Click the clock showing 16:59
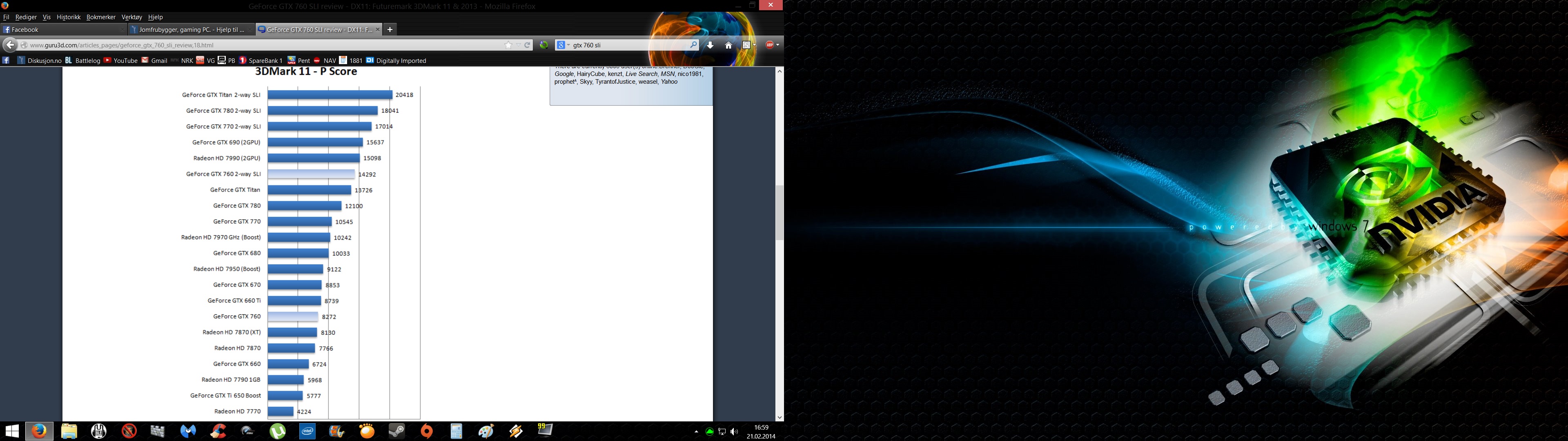 [x=761, y=428]
